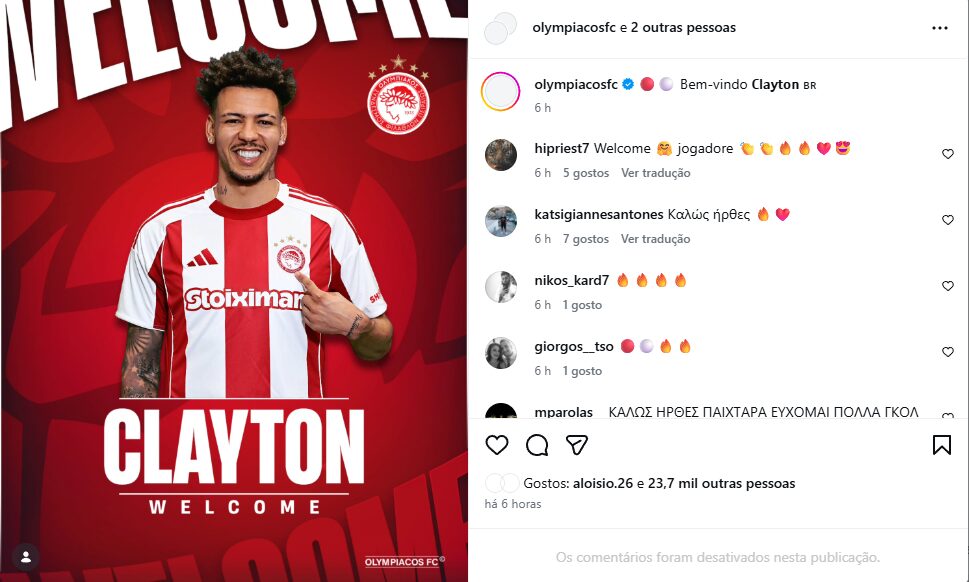The image size is (969, 582).
Task: Share post via paper plane icon
Action: (x=577, y=445)
